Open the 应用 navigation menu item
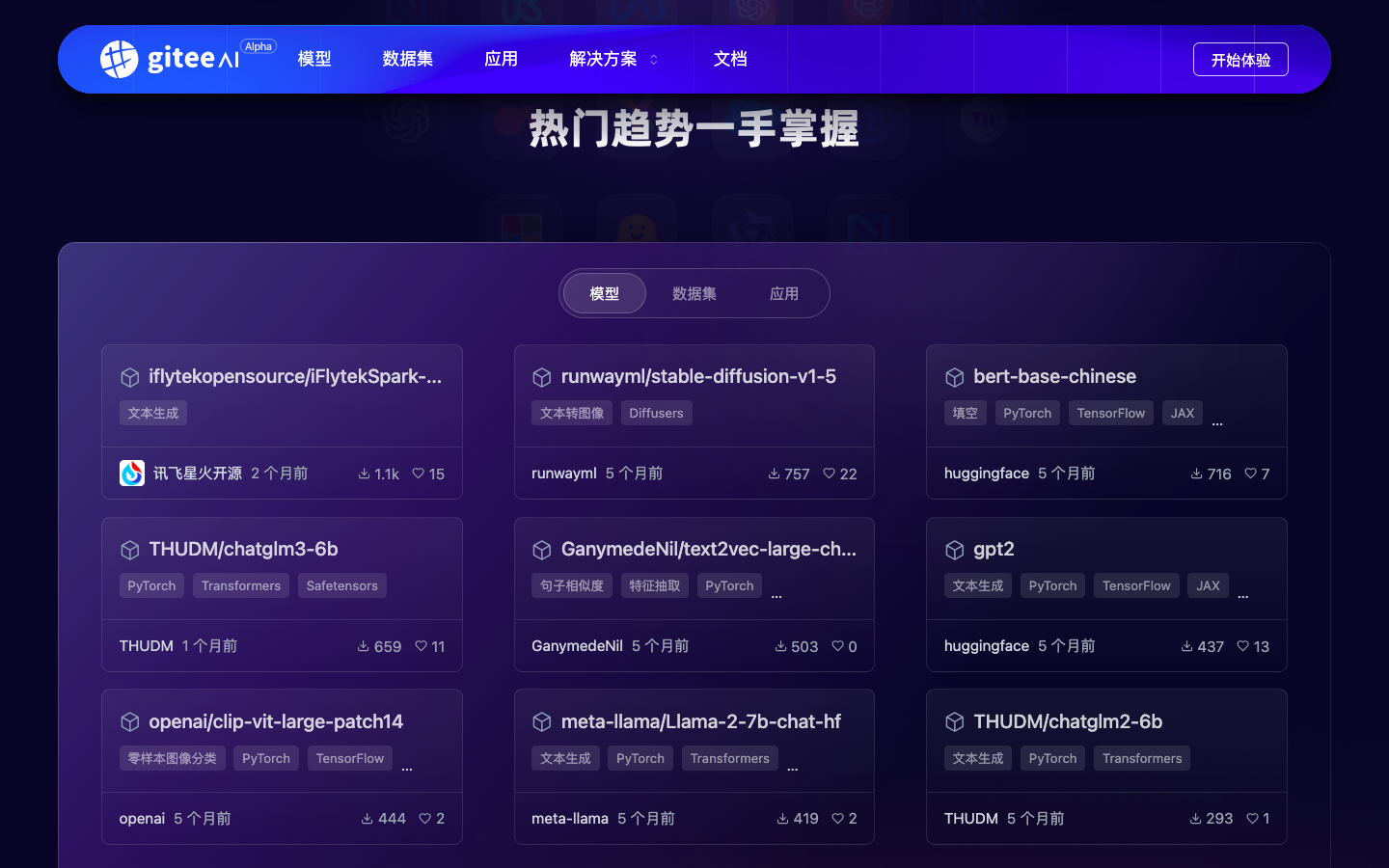The width and height of the screenshot is (1389, 868). point(502,59)
